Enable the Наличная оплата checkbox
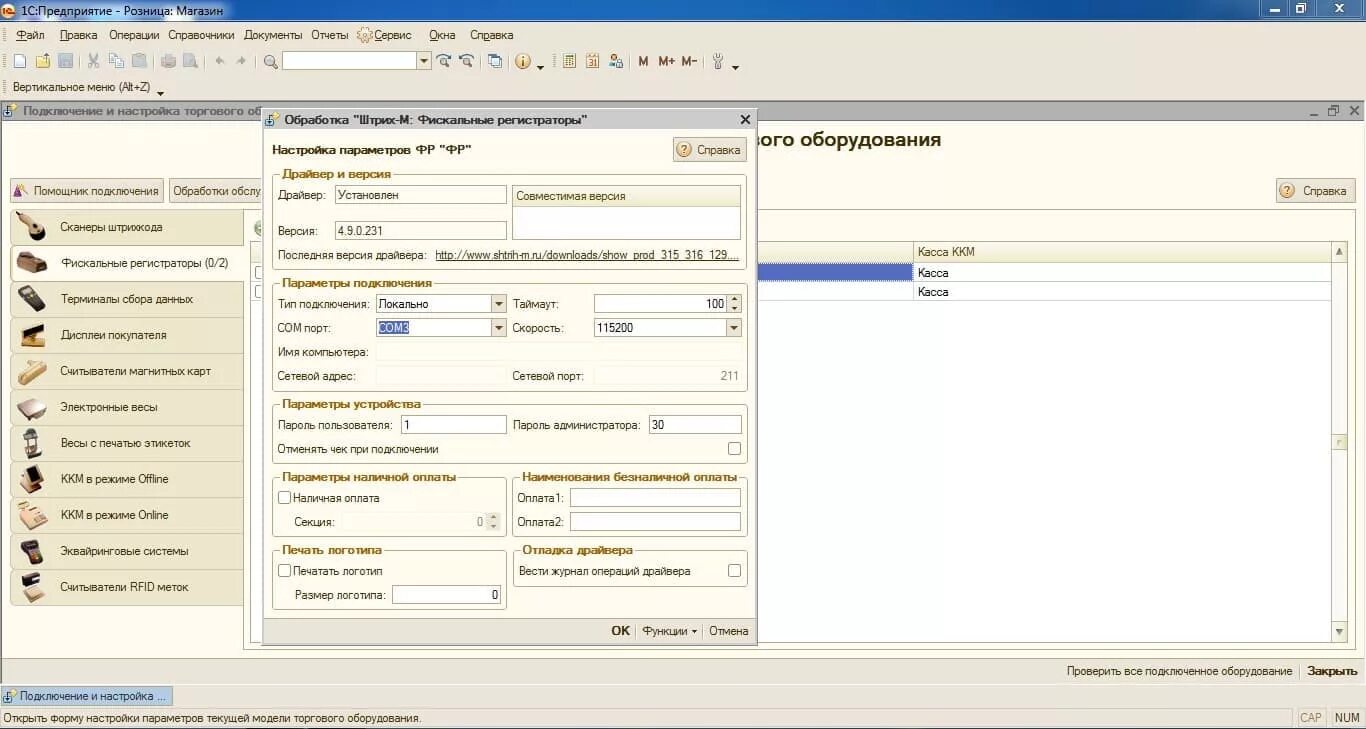 [284, 497]
